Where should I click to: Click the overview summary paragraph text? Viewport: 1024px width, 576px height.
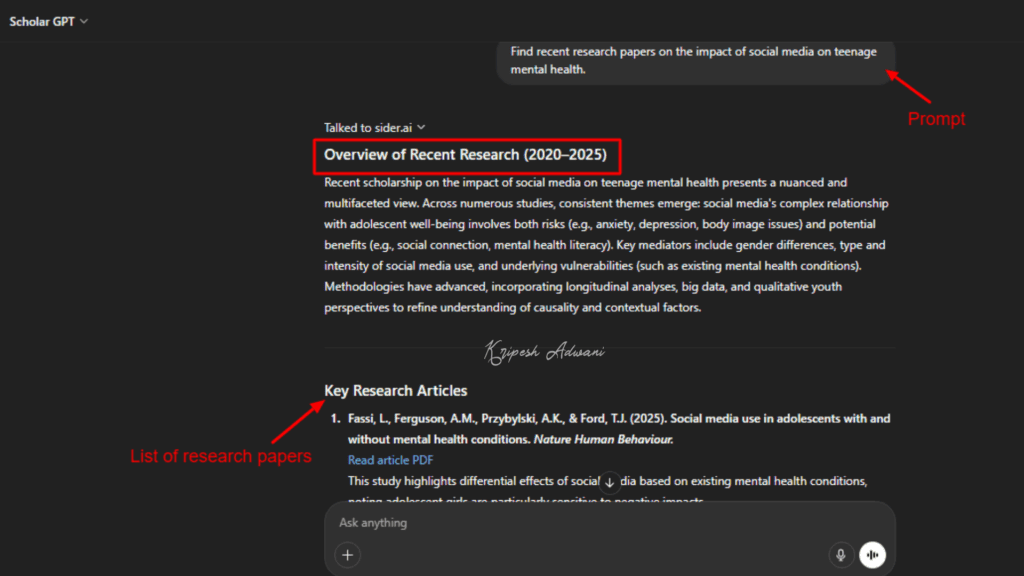point(606,245)
